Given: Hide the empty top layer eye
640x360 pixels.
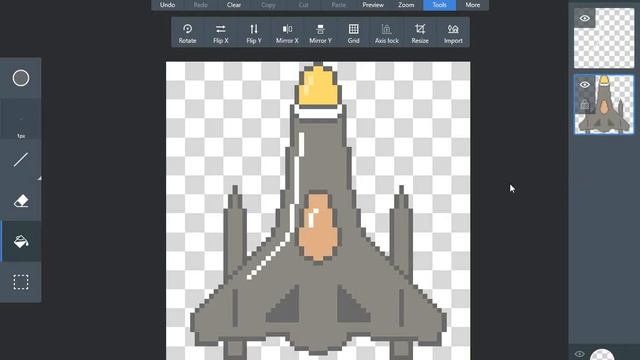Looking at the screenshot, I should coord(584,18).
